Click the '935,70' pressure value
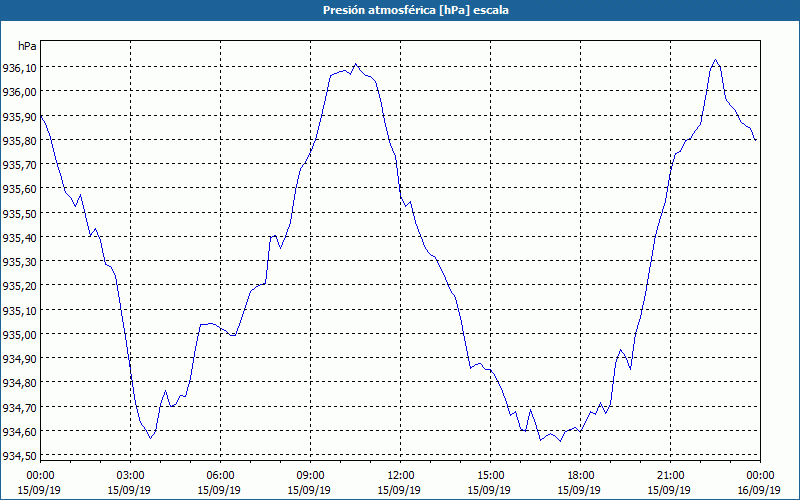Viewport: 800px width, 500px height. [19, 164]
